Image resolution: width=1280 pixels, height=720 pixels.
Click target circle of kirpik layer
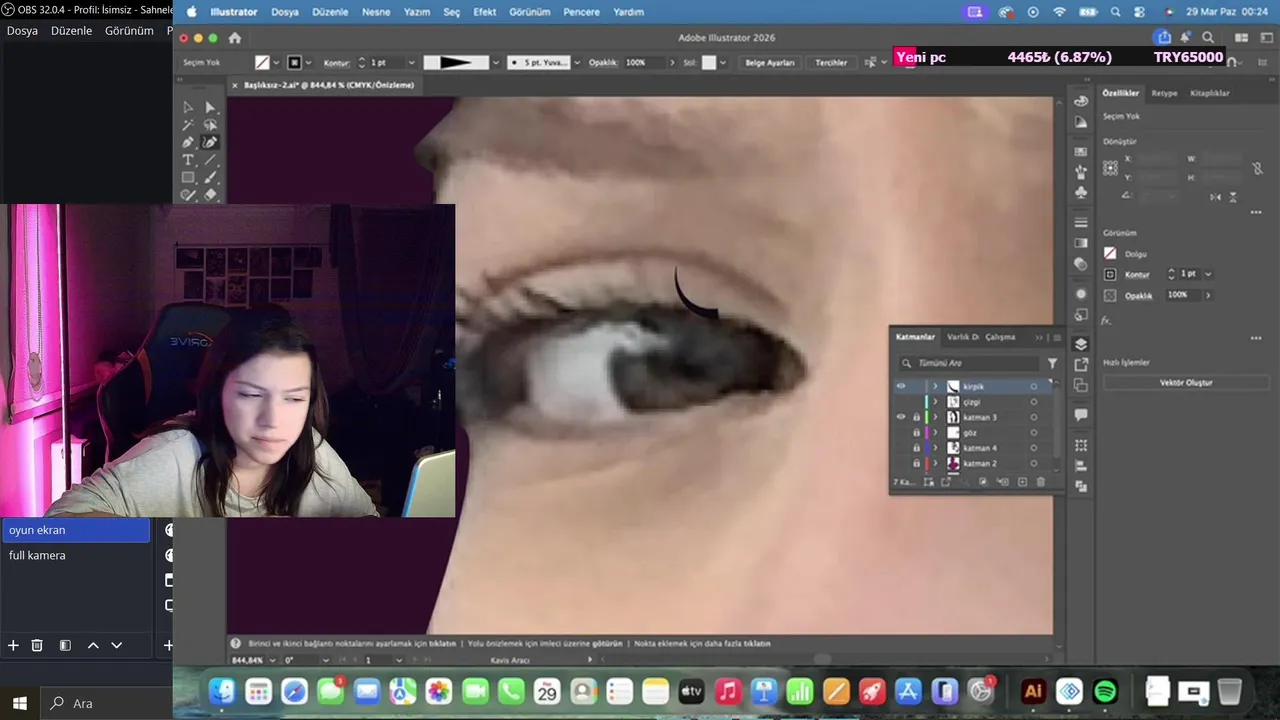[x=1034, y=386]
